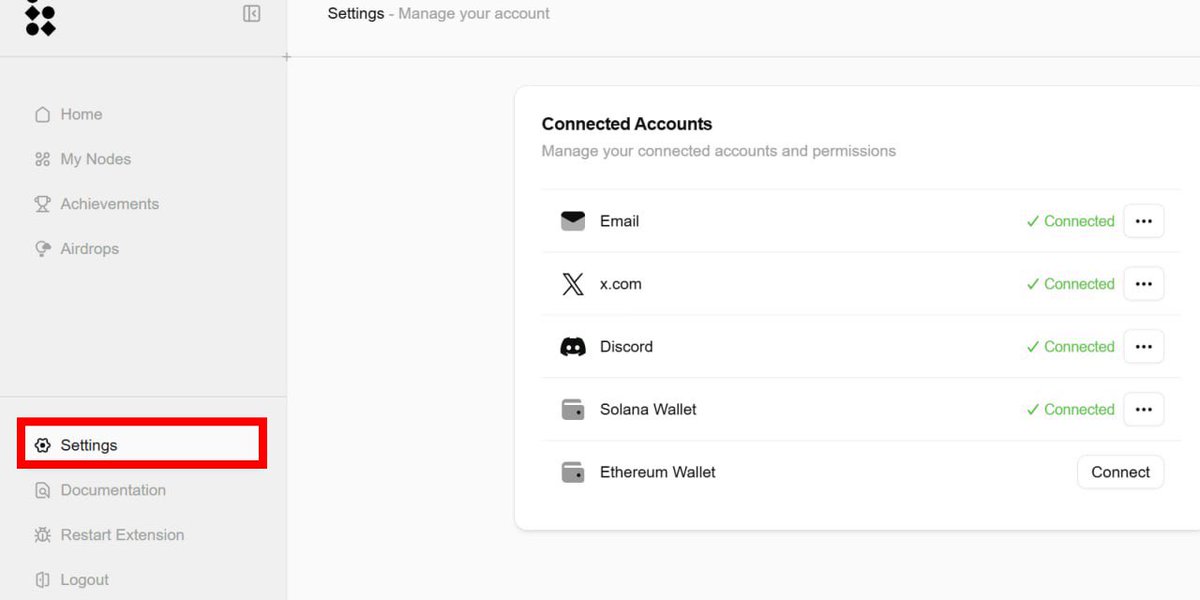This screenshot has width=1200, height=600.
Task: Click the Restart Extension bug icon
Action: (42, 535)
